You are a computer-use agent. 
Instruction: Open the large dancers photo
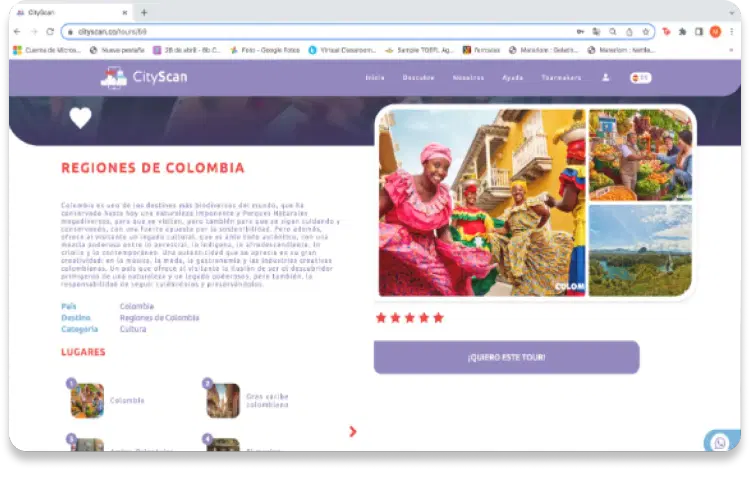click(482, 203)
